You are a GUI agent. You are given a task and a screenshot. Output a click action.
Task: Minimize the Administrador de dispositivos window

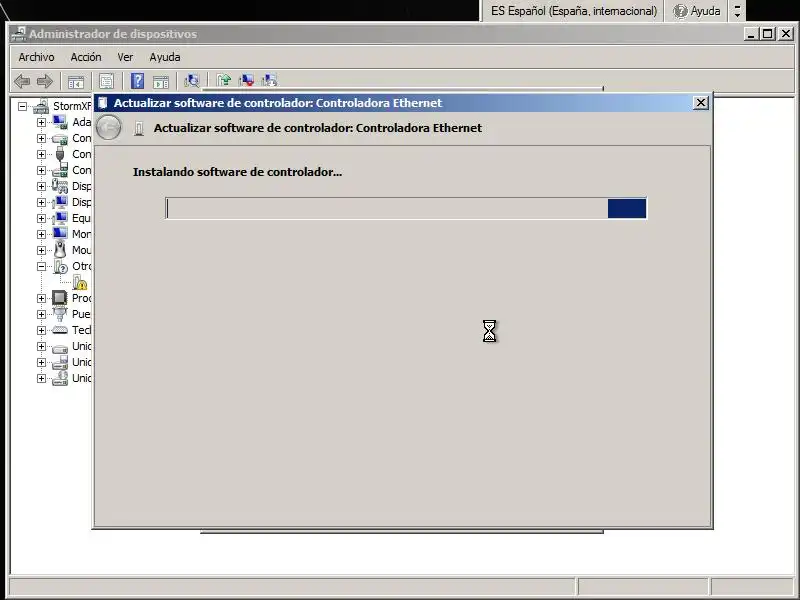(751, 34)
